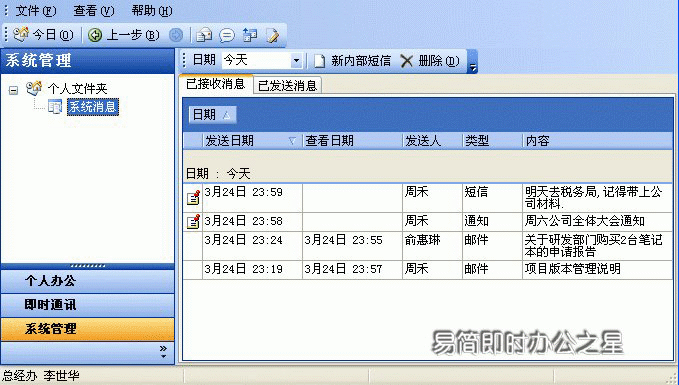Click the 今日 toolbar button
679x385 pixels.
click(x=44, y=35)
